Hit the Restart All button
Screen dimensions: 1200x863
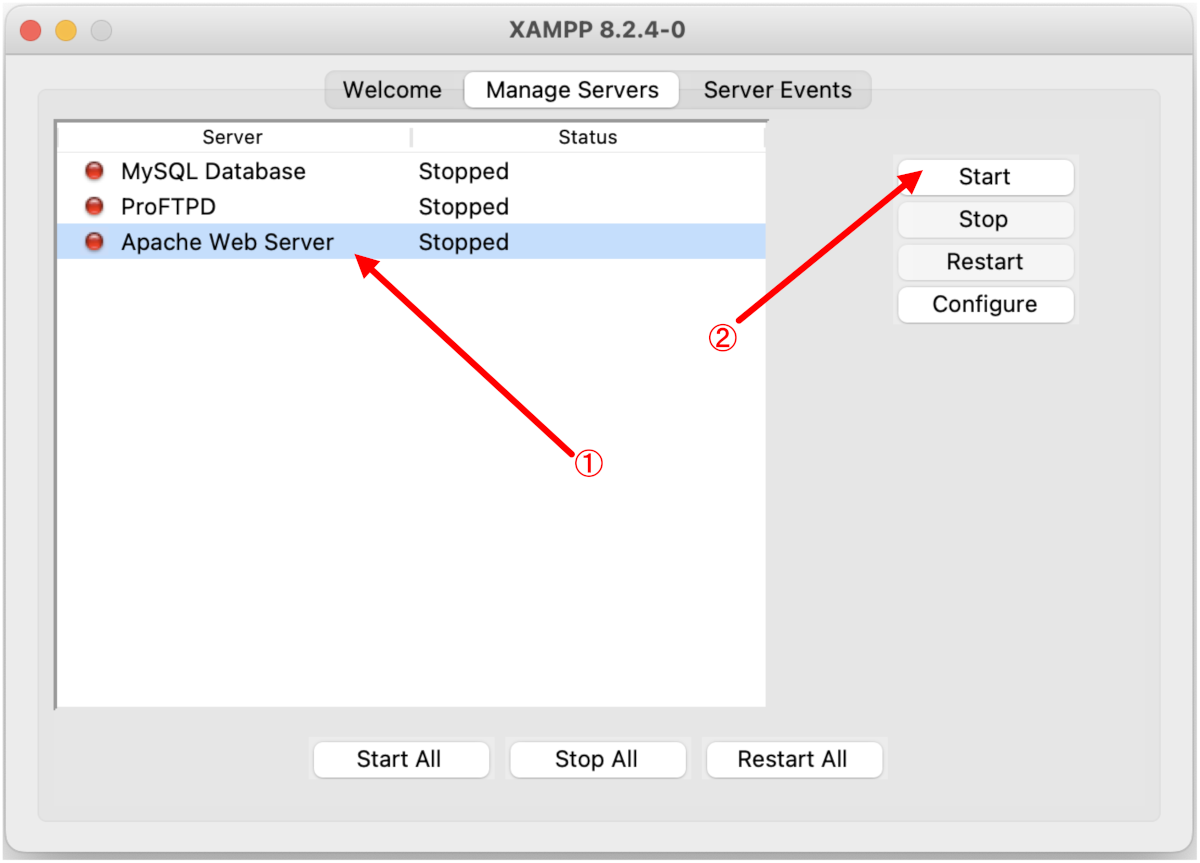point(792,759)
